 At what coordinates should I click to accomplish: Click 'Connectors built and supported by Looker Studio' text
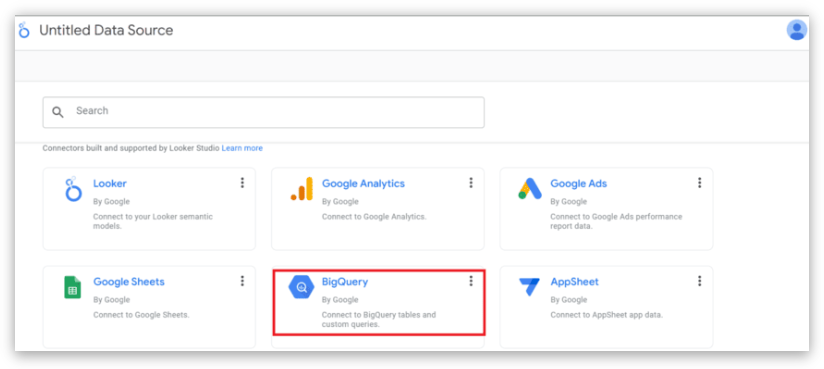[x=131, y=148]
